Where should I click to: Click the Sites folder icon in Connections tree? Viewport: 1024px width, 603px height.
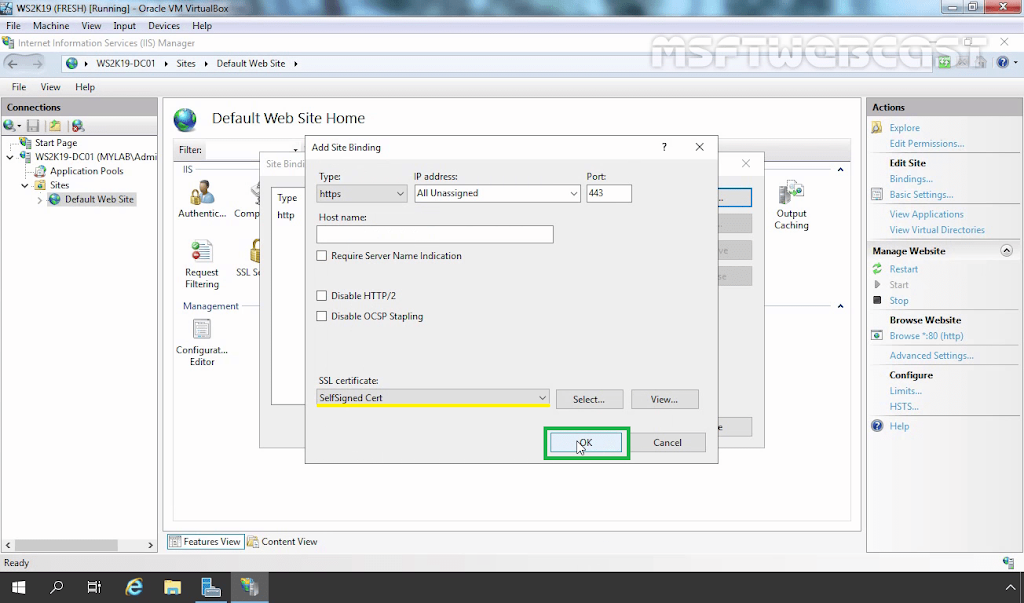(40, 185)
